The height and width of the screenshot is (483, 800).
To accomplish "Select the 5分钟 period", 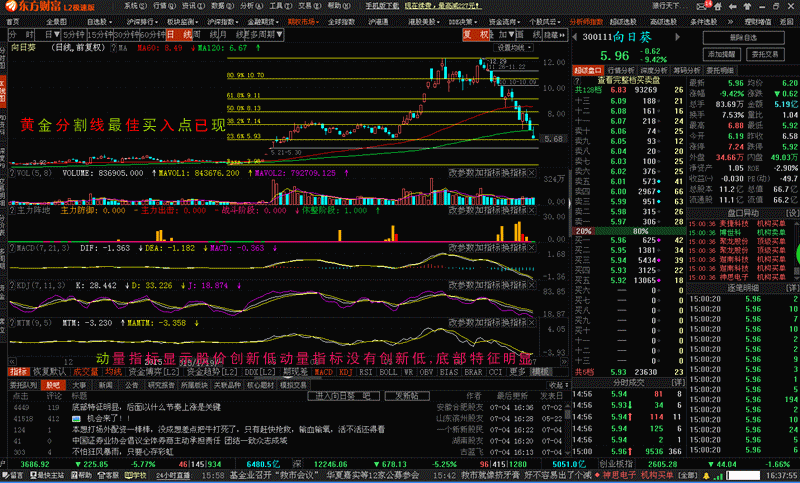I will [74, 35].
